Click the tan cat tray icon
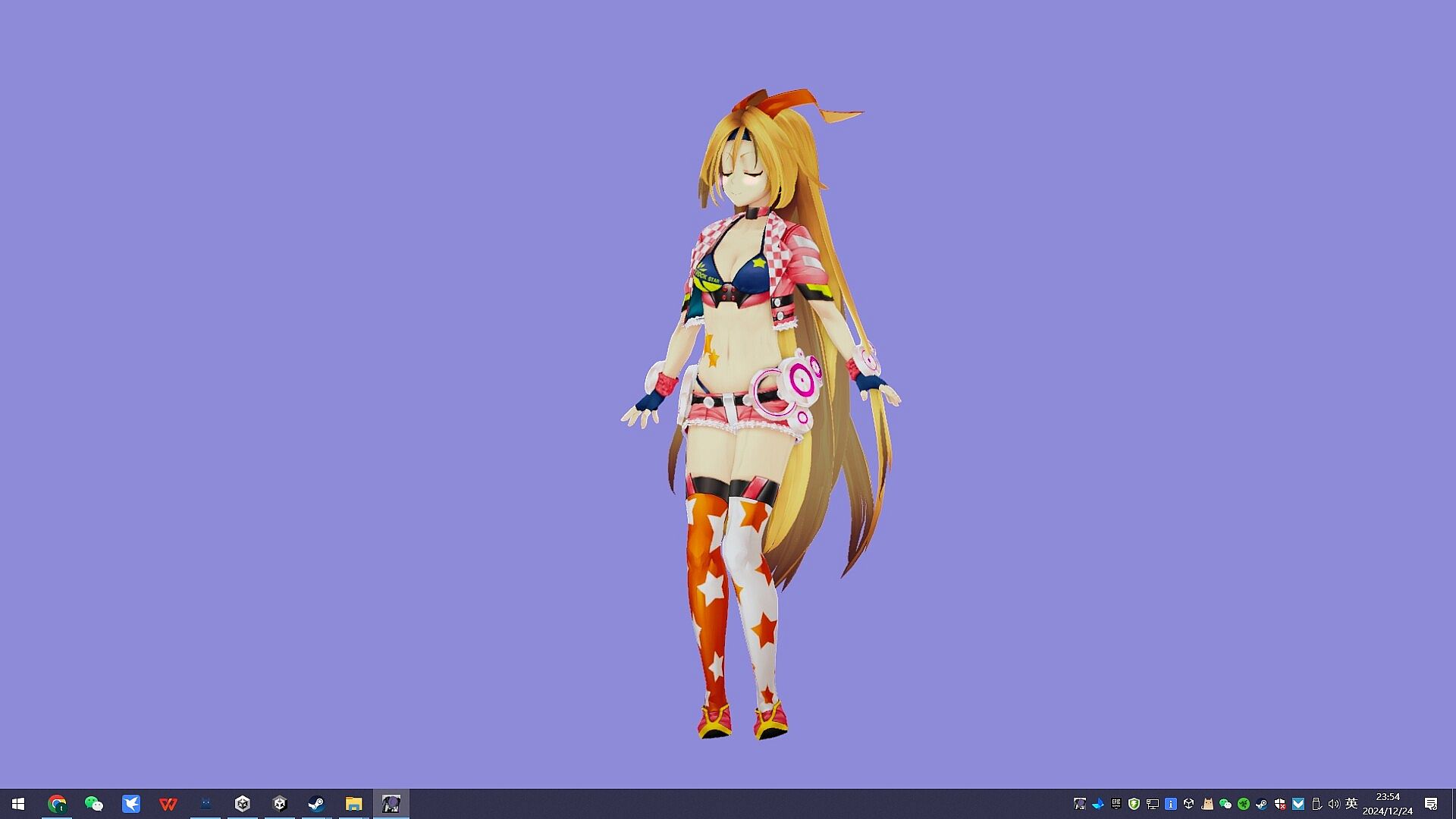 (x=1207, y=804)
